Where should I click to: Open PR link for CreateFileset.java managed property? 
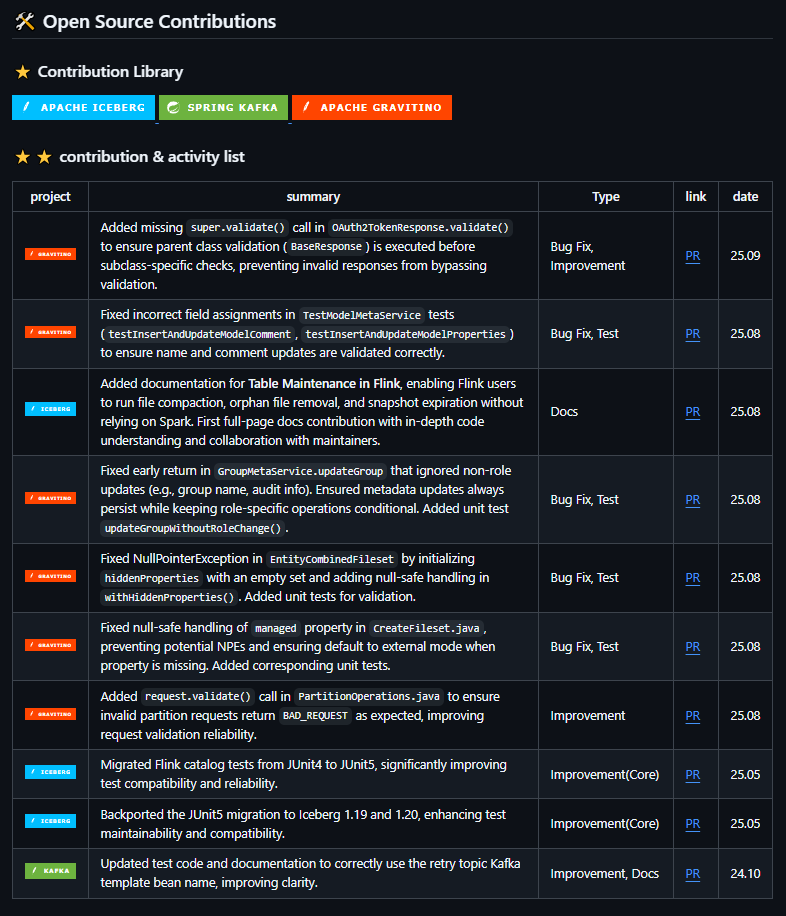point(692,647)
